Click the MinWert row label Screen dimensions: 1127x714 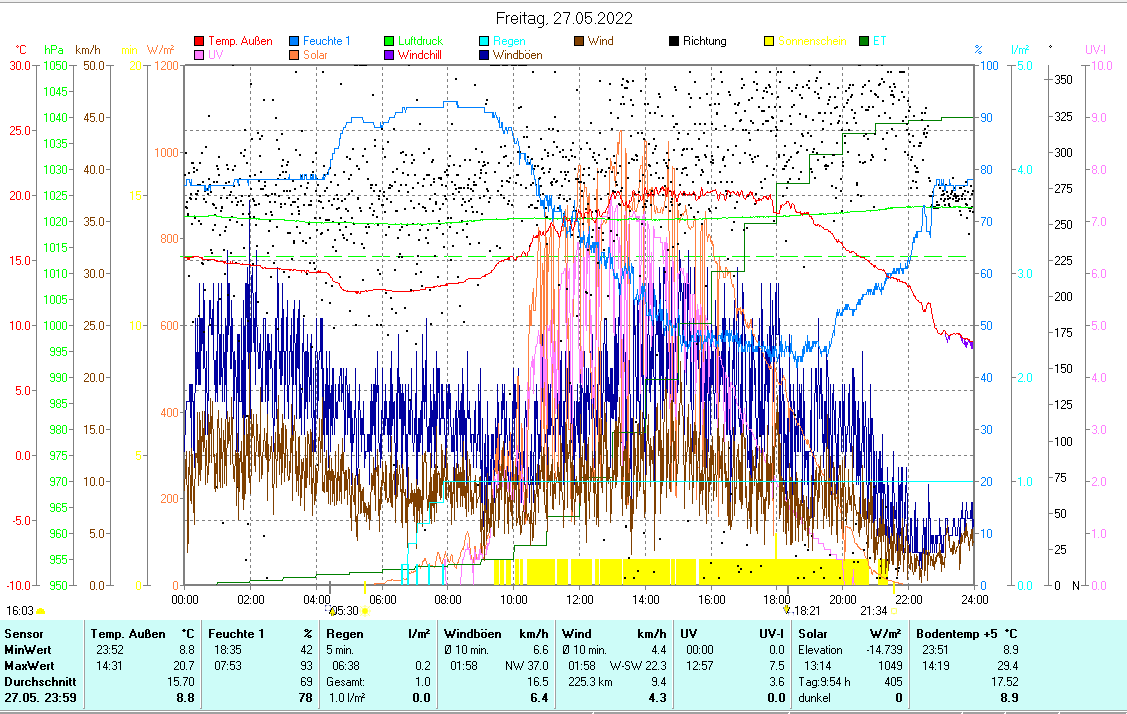tap(28, 650)
